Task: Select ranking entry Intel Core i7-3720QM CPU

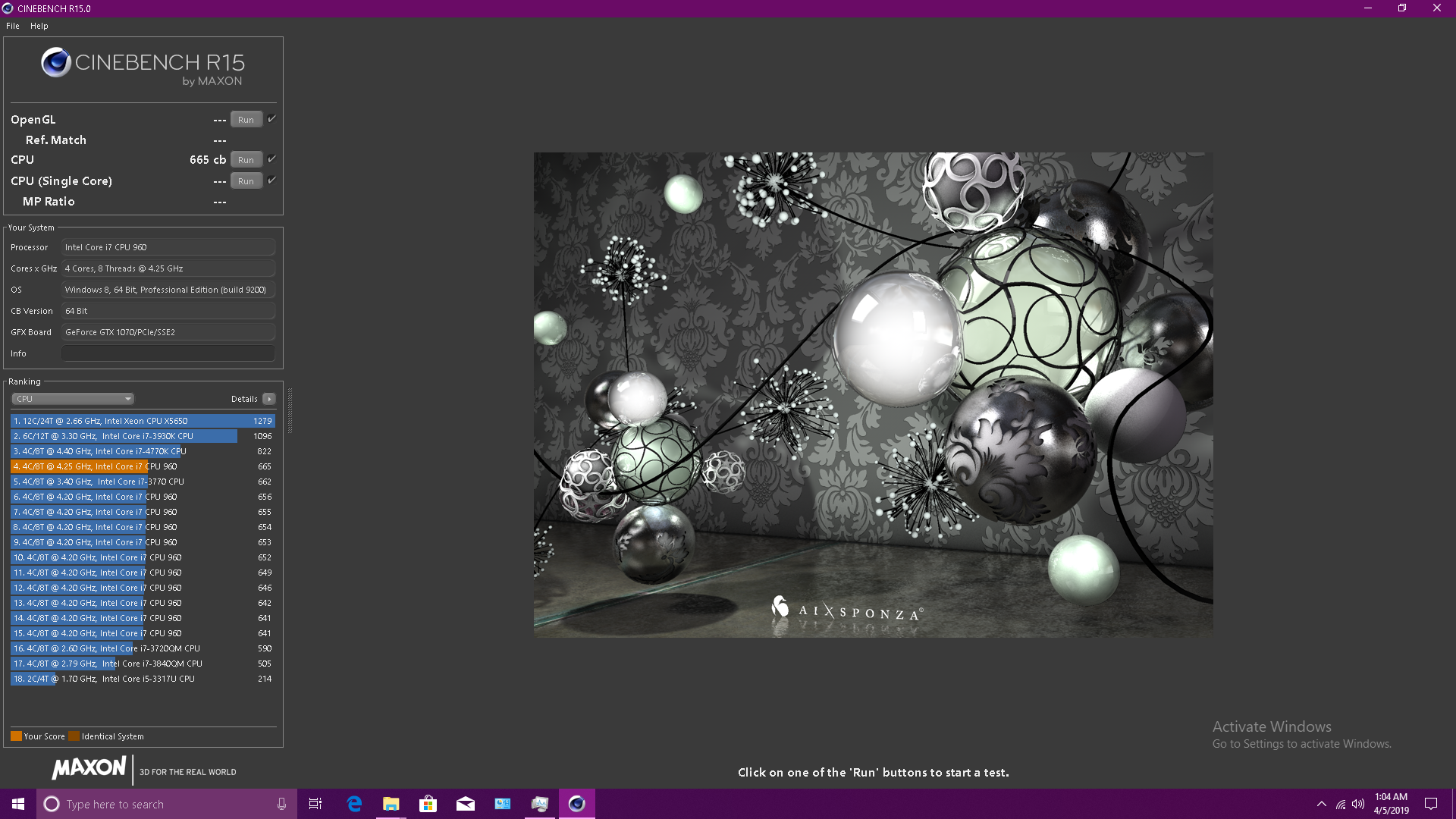Action: pos(143,648)
